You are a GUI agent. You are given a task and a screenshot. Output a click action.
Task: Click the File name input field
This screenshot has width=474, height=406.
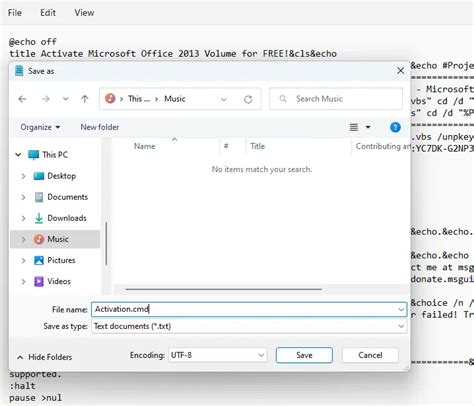pyautogui.click(x=249, y=309)
